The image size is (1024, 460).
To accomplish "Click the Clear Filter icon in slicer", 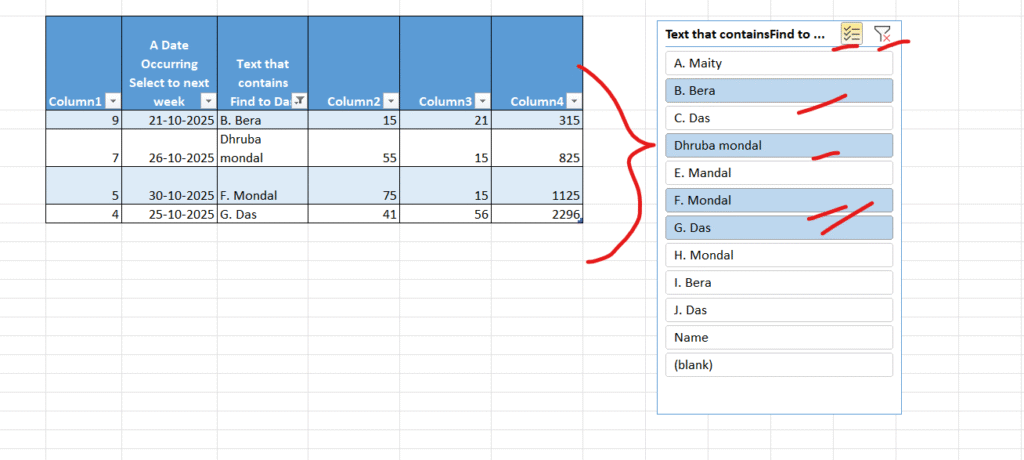I will click(882, 34).
